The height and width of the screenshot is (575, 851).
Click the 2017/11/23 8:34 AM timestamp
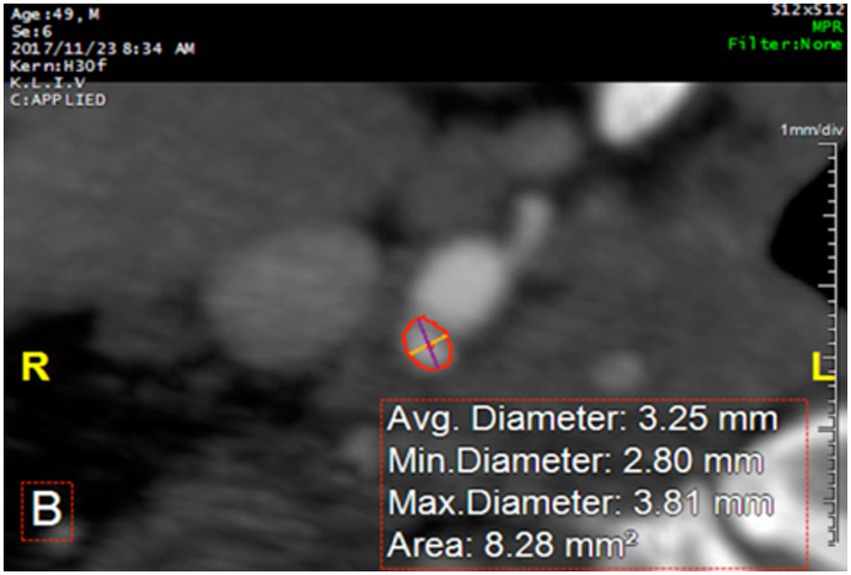(103, 49)
